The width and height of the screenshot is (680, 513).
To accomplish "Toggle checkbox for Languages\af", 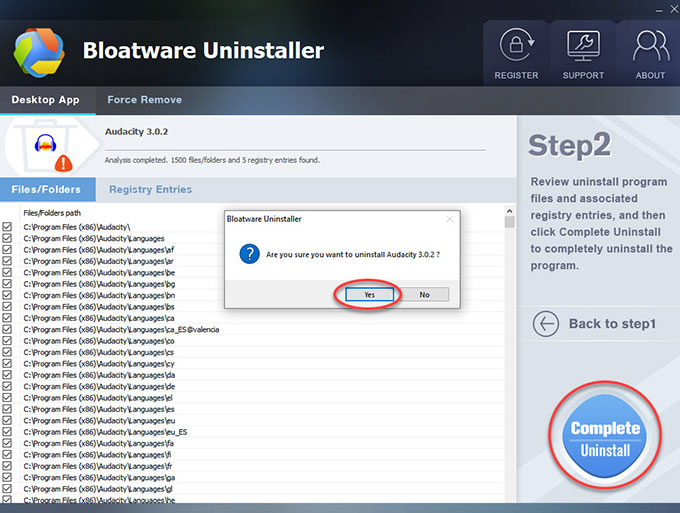I will [x=7, y=249].
